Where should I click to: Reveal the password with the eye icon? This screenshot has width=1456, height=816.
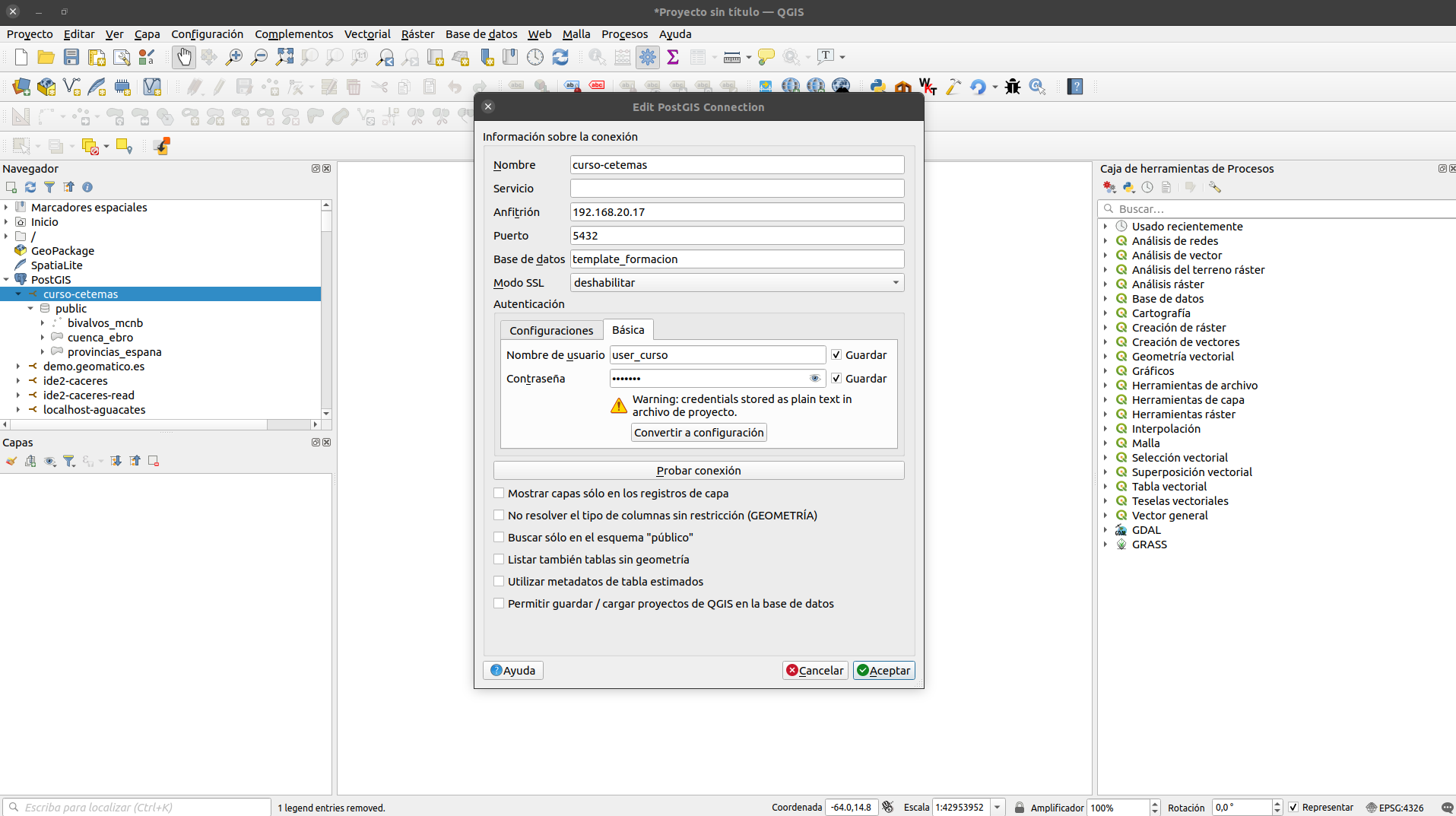[x=815, y=379]
